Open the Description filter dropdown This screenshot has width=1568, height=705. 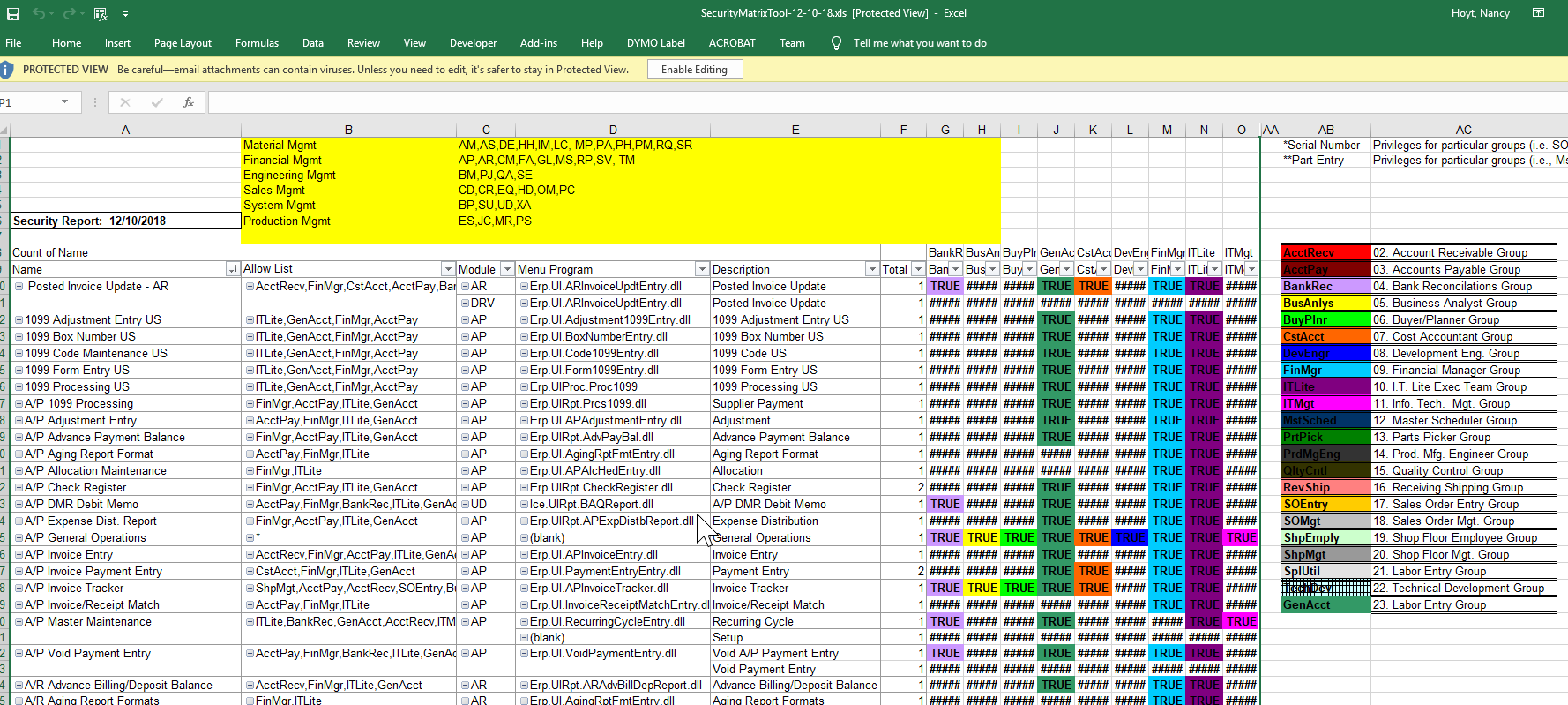point(872,269)
